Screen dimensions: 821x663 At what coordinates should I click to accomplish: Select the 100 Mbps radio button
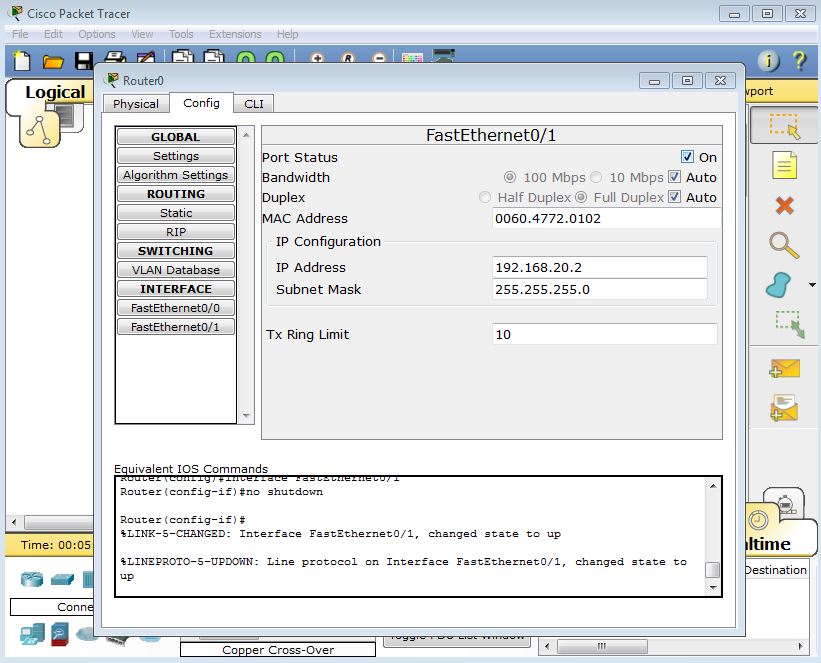[x=509, y=177]
